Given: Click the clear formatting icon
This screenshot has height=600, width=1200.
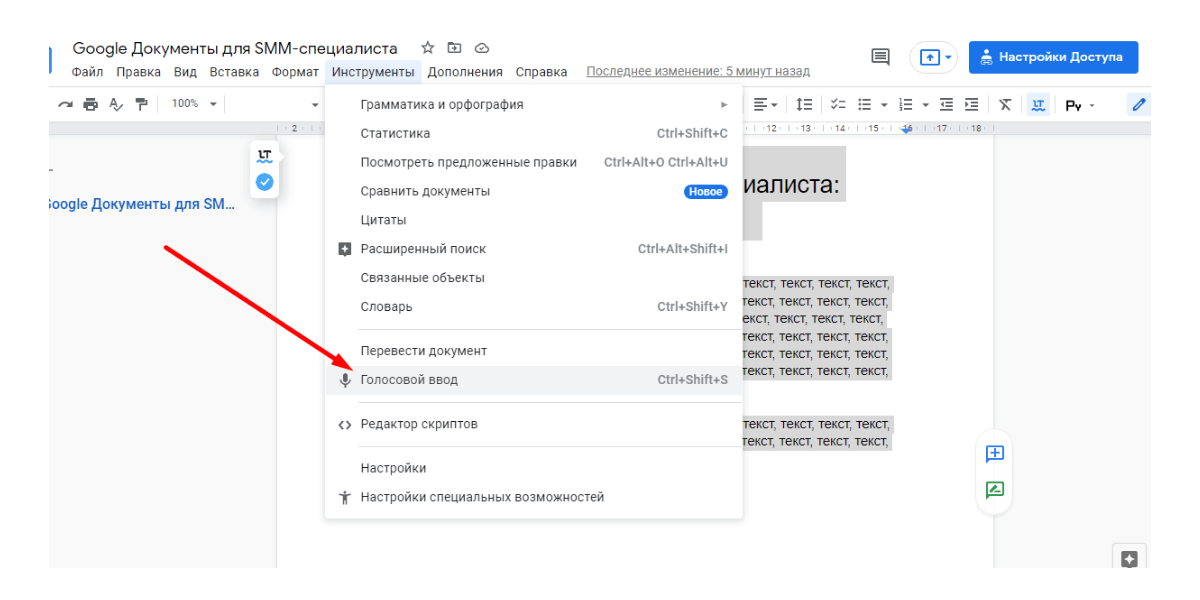Looking at the screenshot, I should tap(1005, 104).
